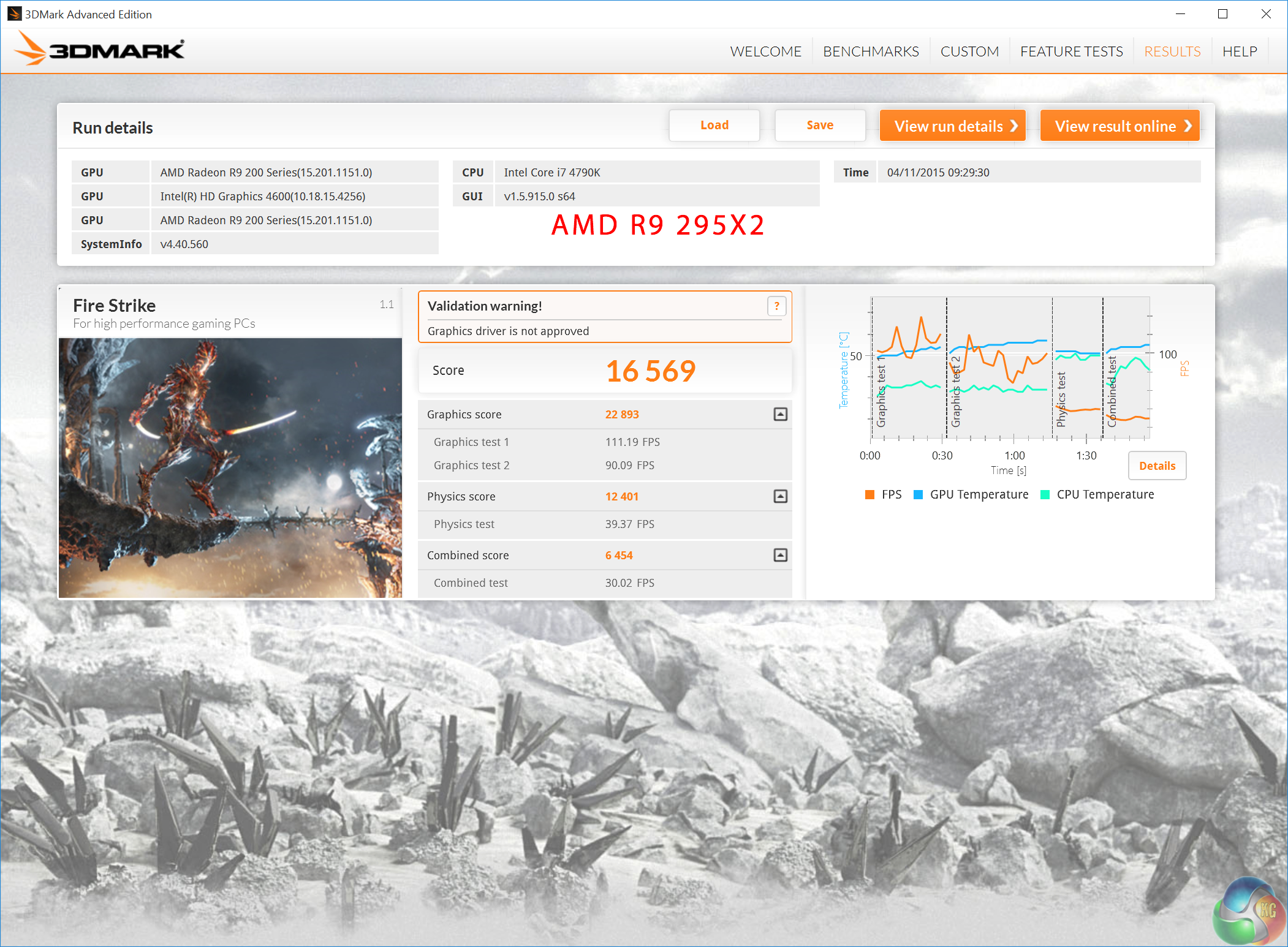Open View run details
1288x947 pixels.
click(x=952, y=126)
